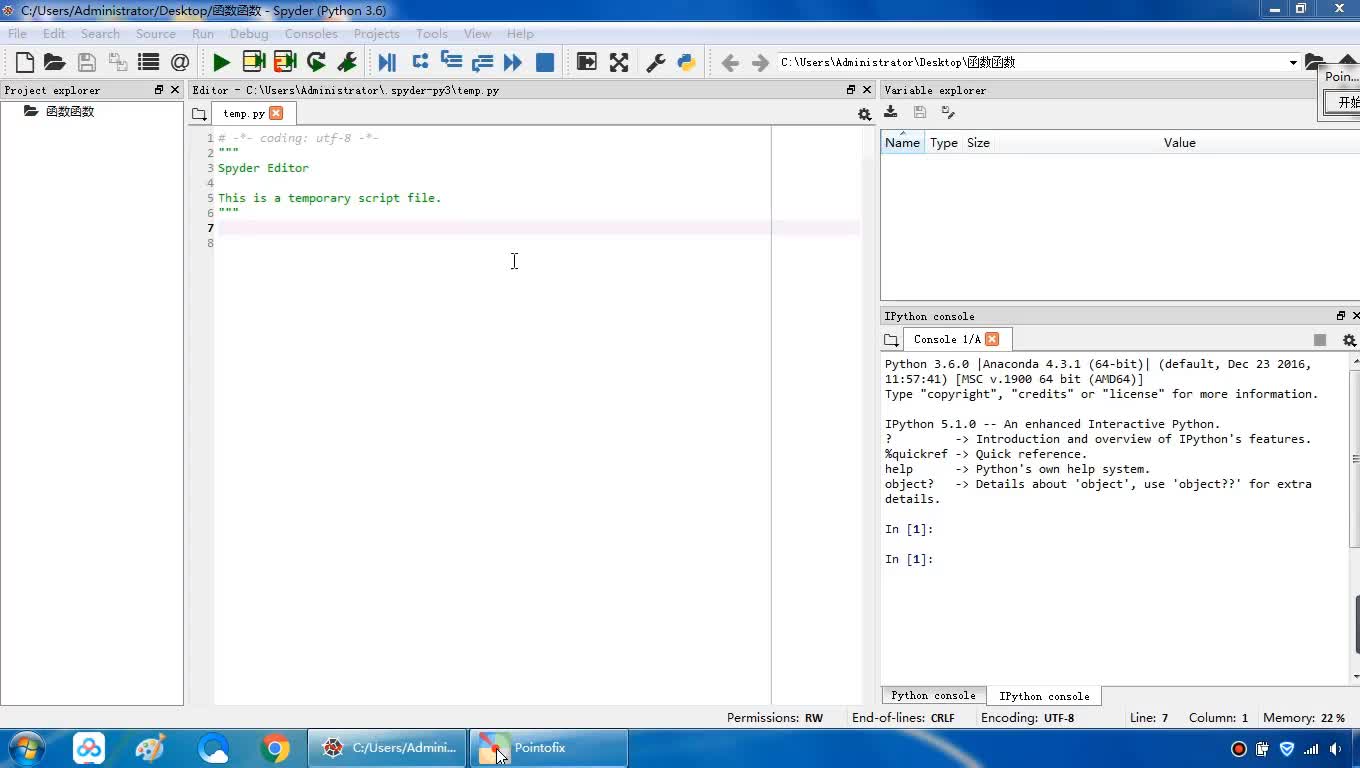The width and height of the screenshot is (1360, 768).
Task: Open Preferences via the wrench icon
Action: (656, 62)
